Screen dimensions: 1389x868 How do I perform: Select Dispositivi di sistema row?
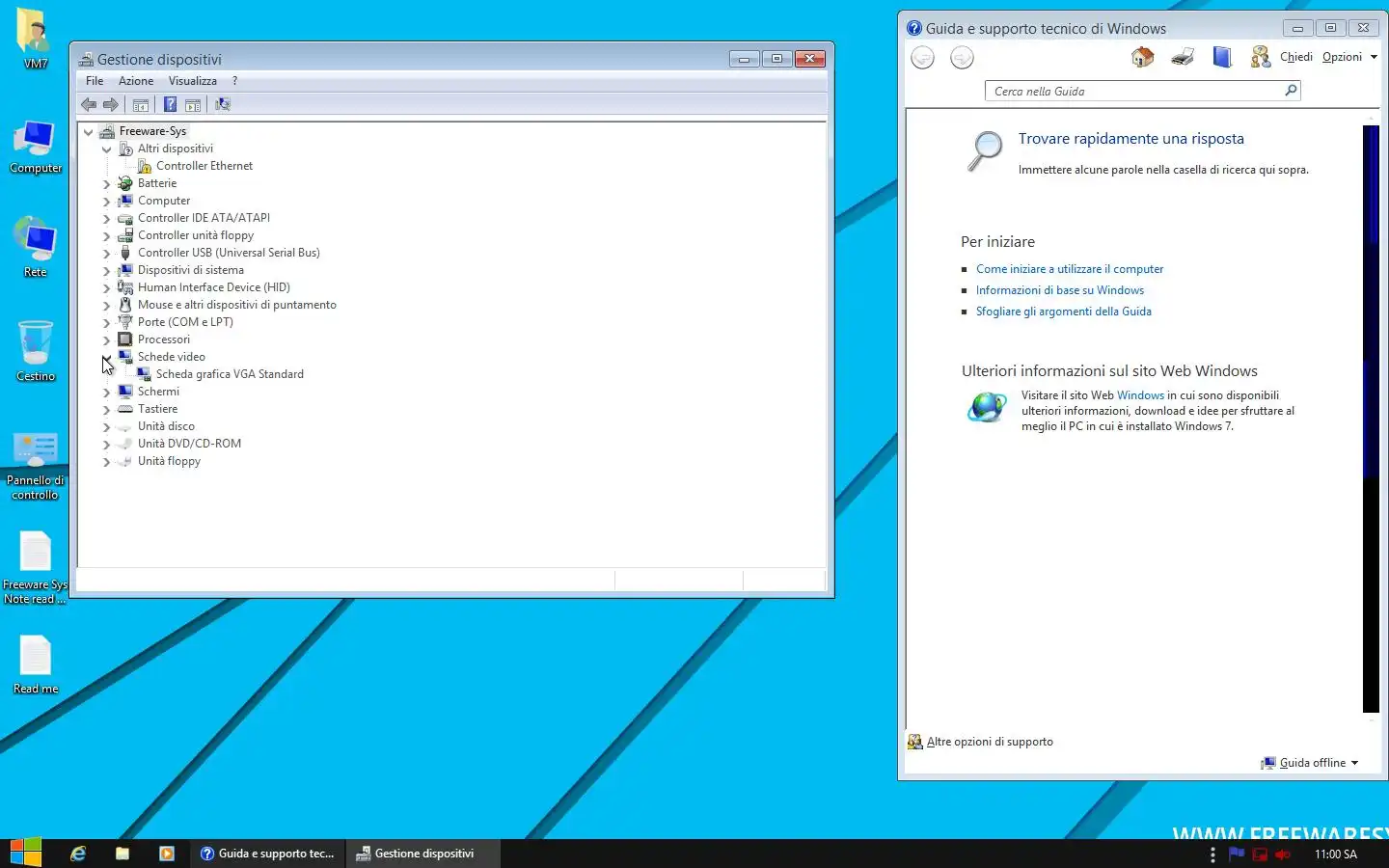pos(190,270)
